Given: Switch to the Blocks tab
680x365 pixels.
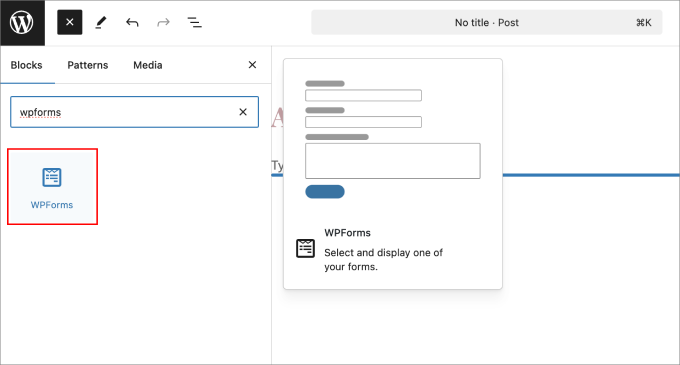Looking at the screenshot, I should pos(26,65).
